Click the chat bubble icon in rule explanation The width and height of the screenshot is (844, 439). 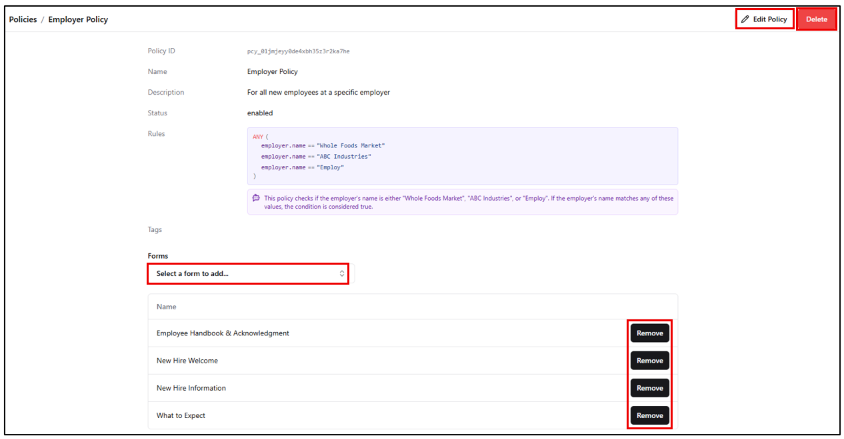pyautogui.click(x=256, y=198)
